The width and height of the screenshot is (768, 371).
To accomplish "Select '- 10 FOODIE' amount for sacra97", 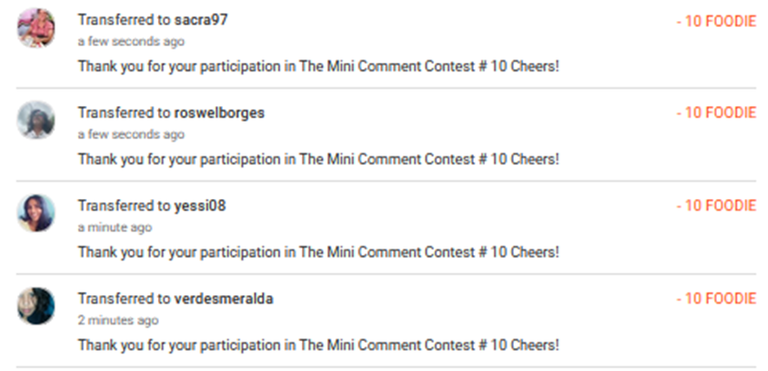I will click(x=716, y=22).
